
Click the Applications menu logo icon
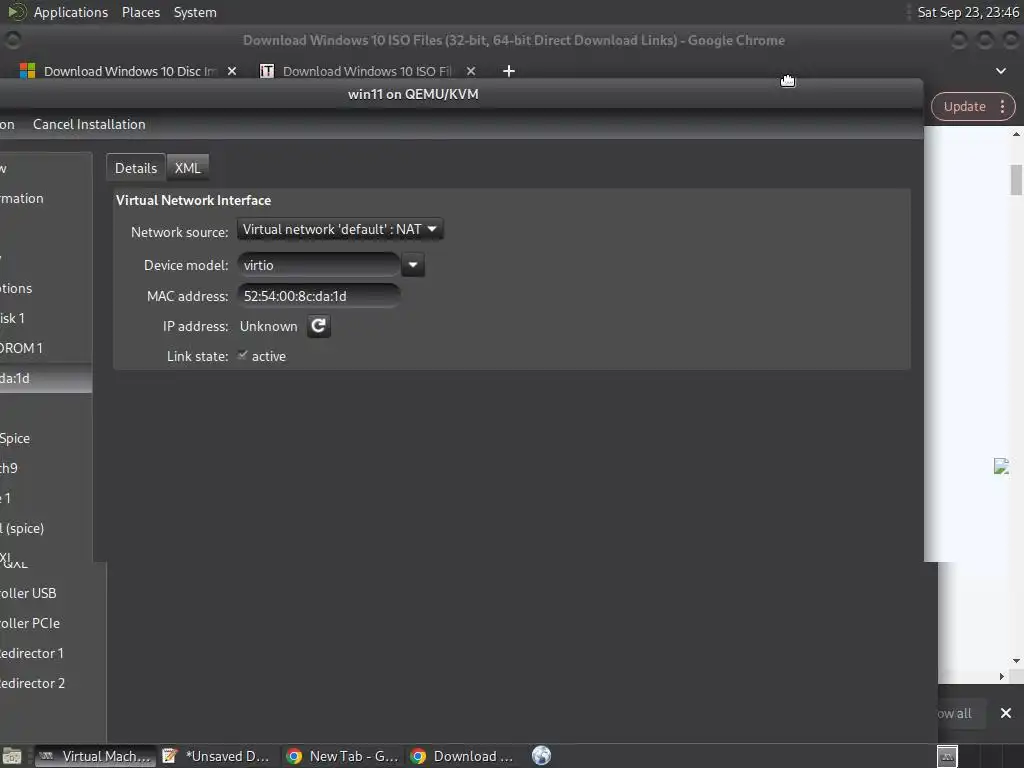[17, 12]
